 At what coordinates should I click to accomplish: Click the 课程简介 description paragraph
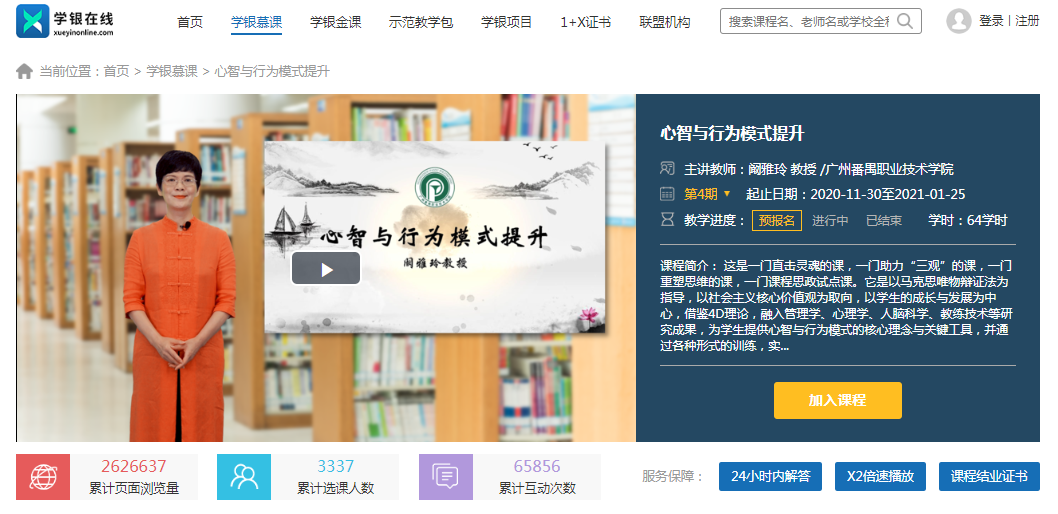(x=837, y=306)
